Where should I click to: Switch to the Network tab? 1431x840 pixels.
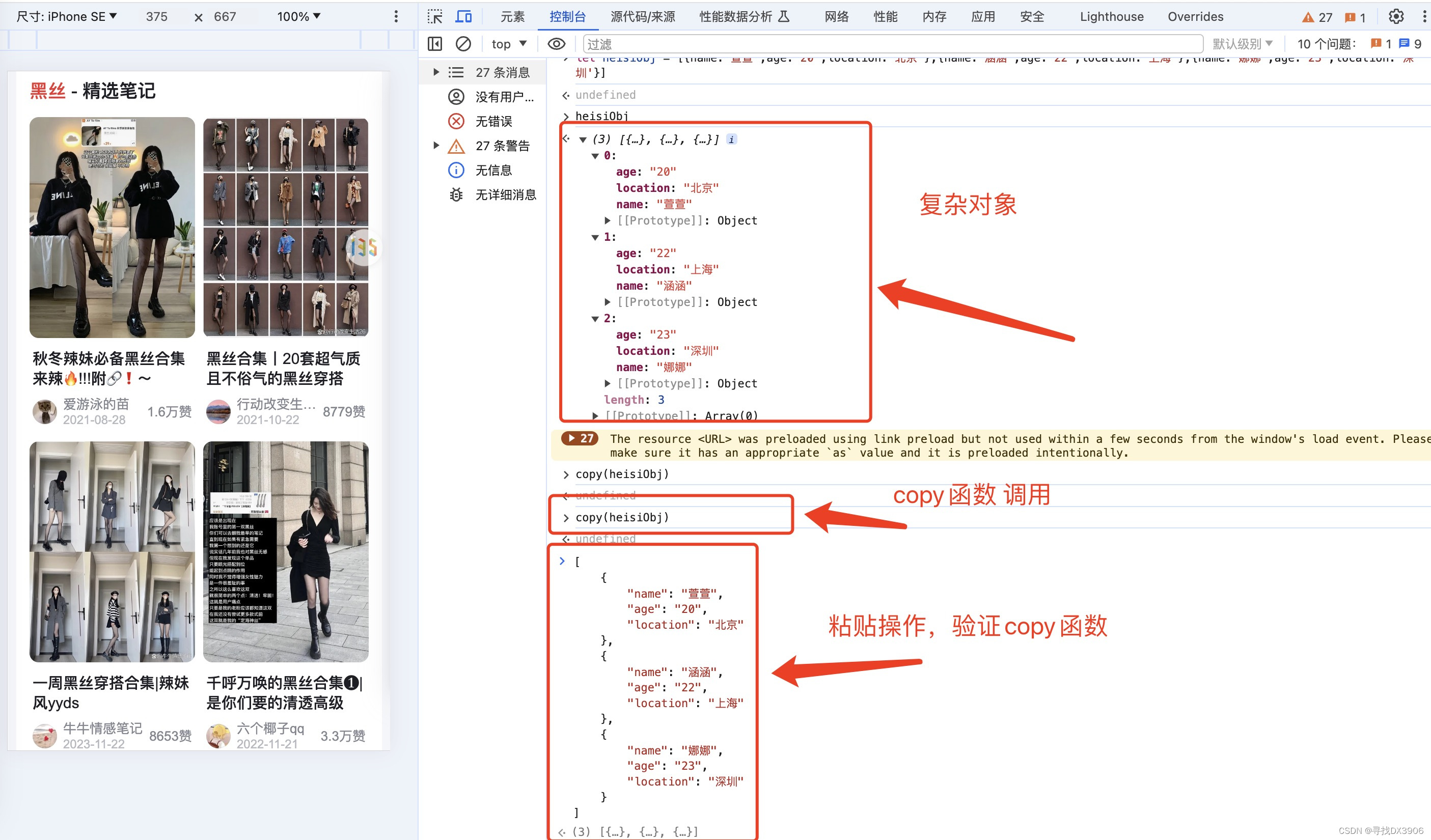pos(837,16)
